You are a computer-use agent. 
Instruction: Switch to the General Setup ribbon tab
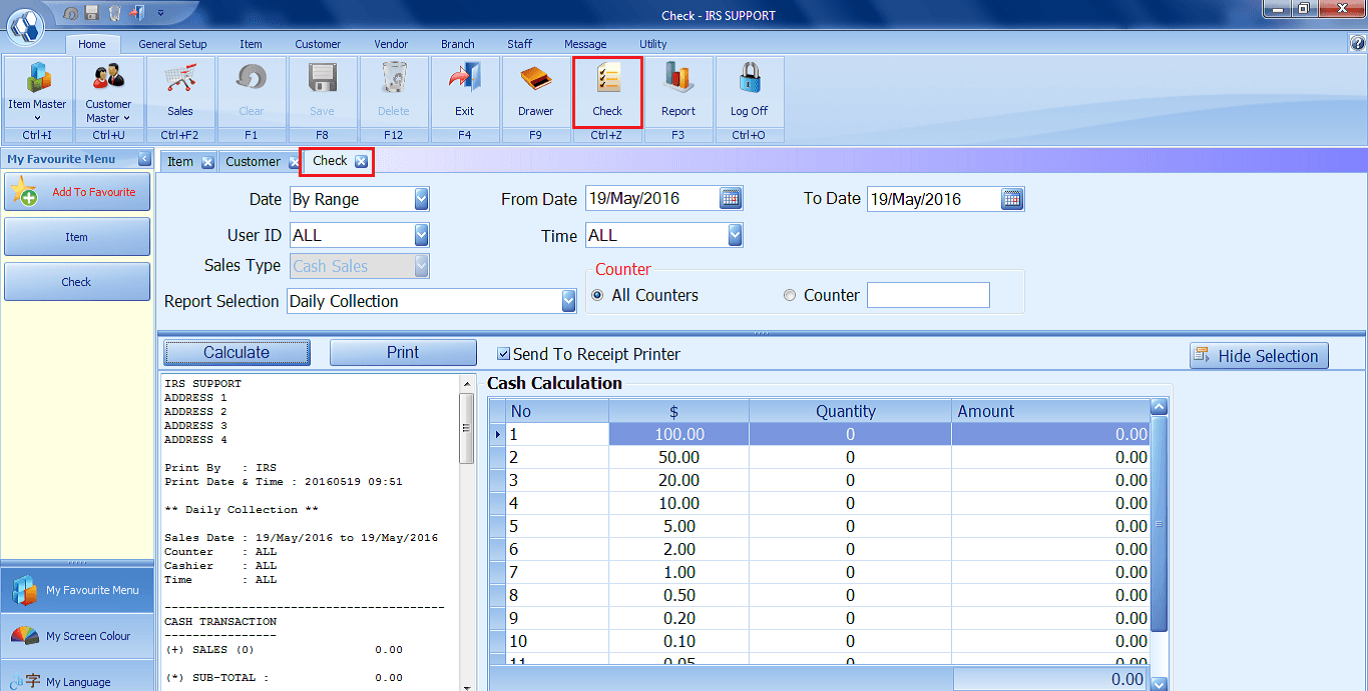171,44
